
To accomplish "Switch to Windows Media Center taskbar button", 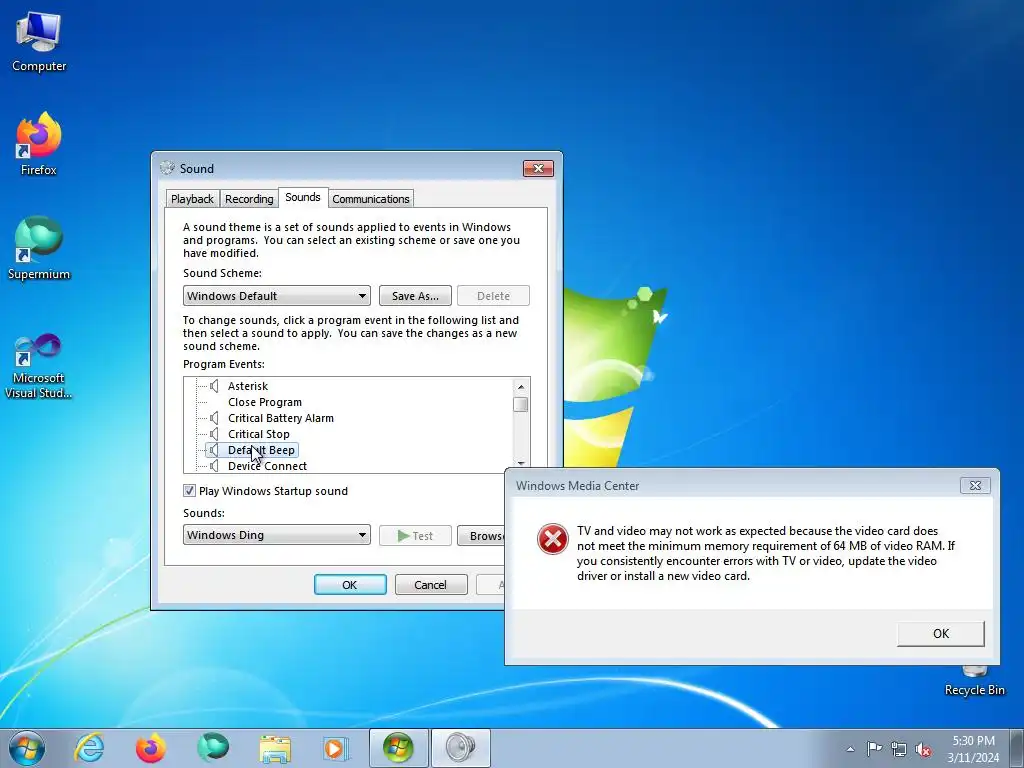I will point(398,748).
